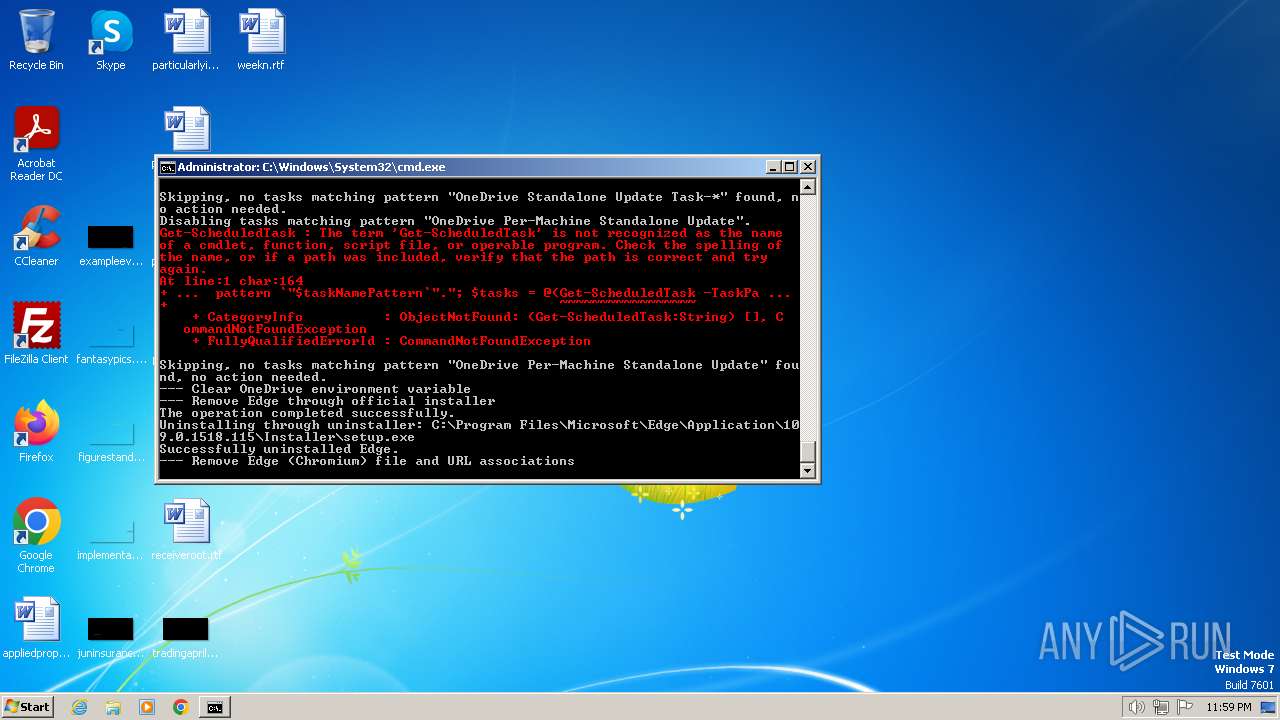
Task: Click 'Clear OneDrive environment variable' line
Action: [315, 389]
